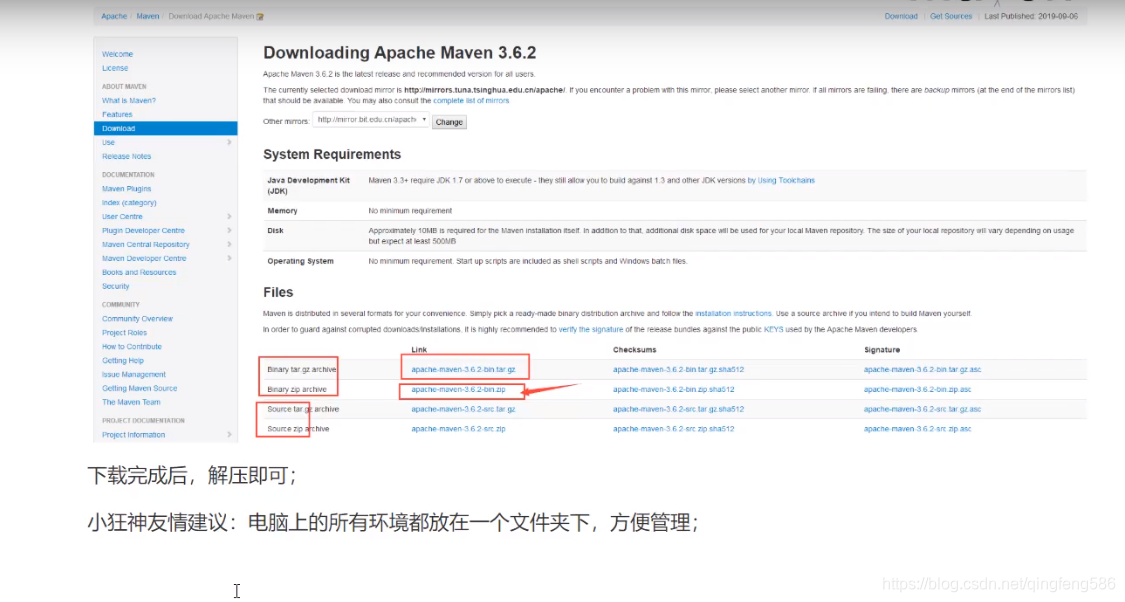
Task: Select the Binary tar.gz archive row label
Action: [301, 370]
